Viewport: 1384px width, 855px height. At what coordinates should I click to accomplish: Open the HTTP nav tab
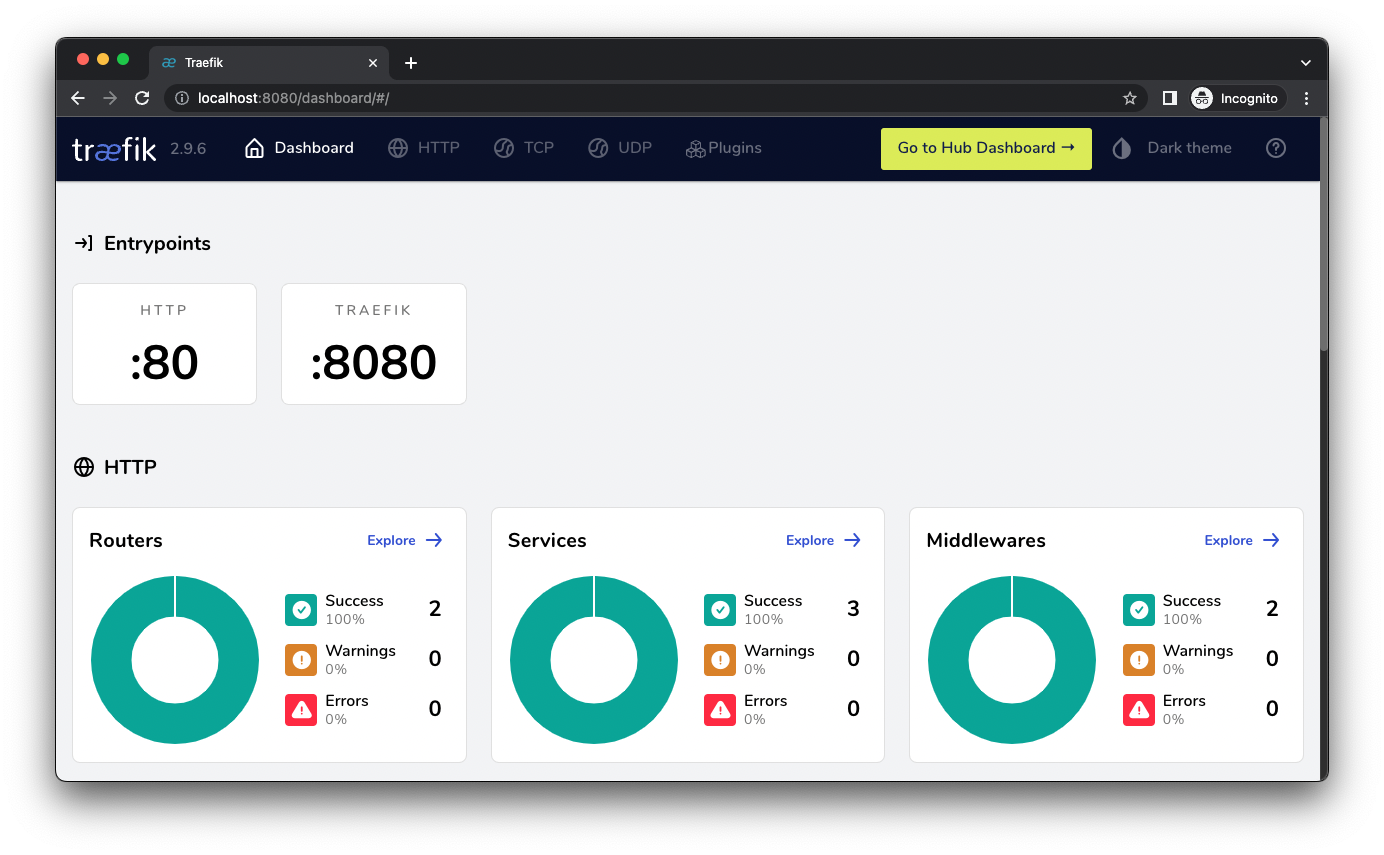click(x=424, y=148)
